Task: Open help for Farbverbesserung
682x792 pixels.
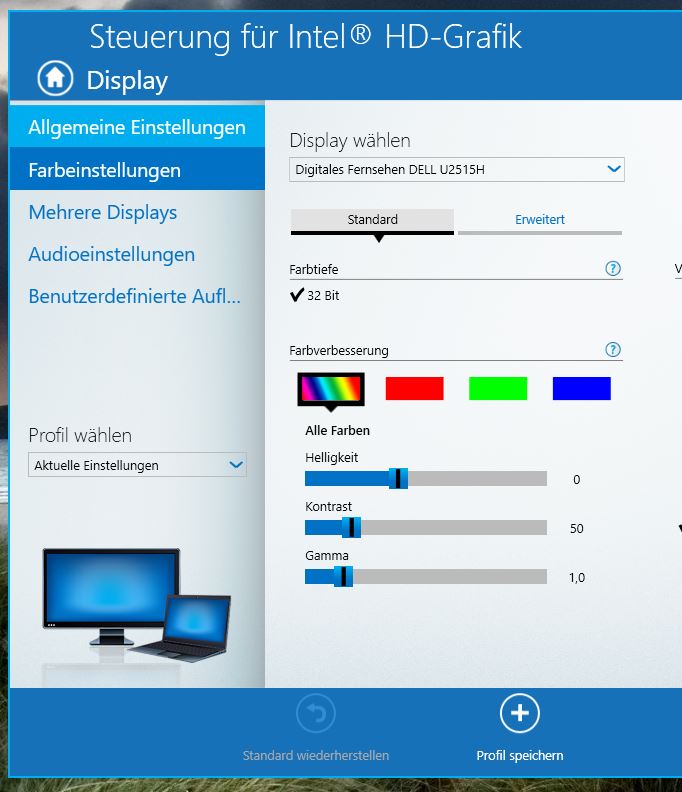Action: click(613, 350)
